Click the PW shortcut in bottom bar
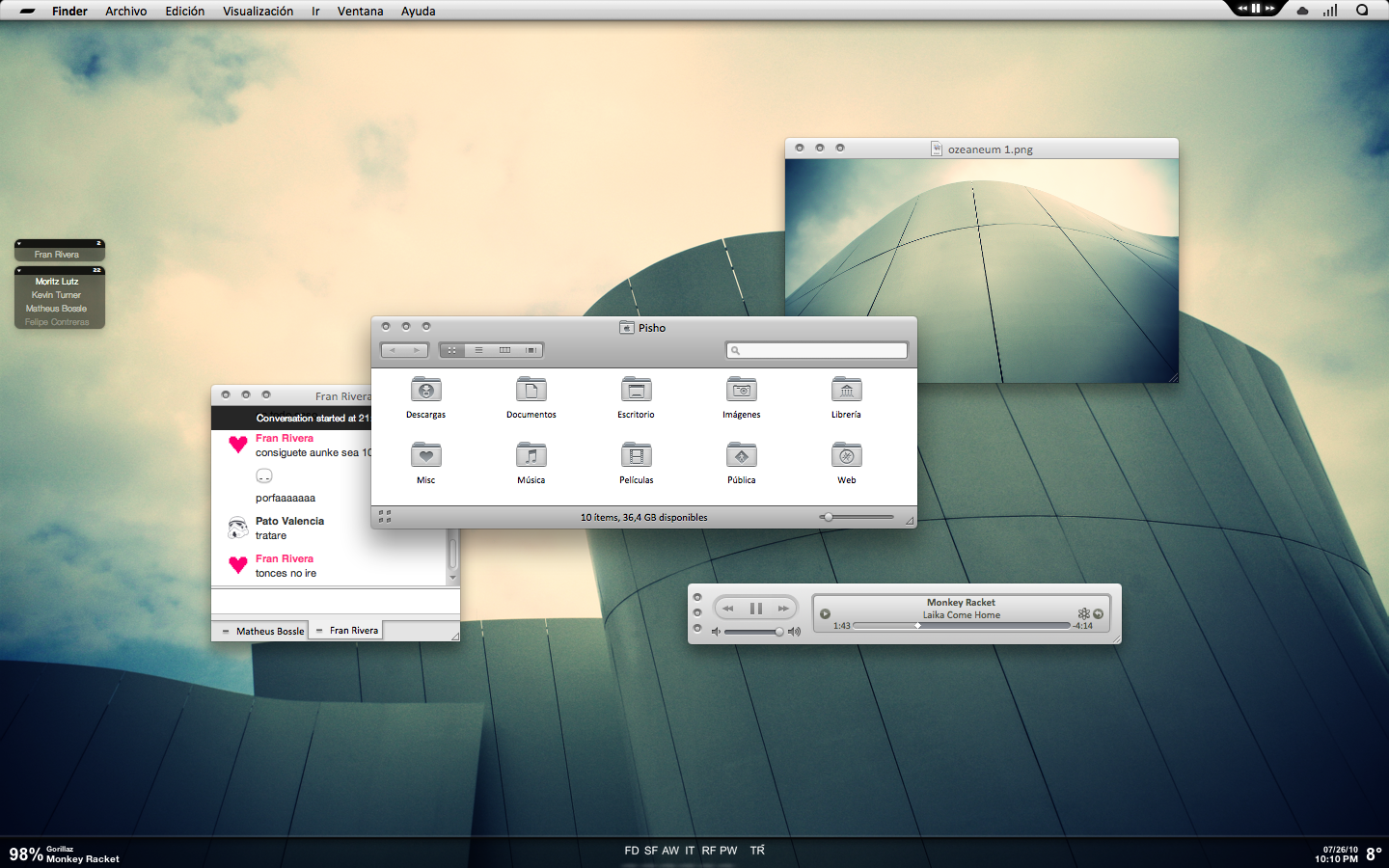1389x868 pixels. (728, 851)
